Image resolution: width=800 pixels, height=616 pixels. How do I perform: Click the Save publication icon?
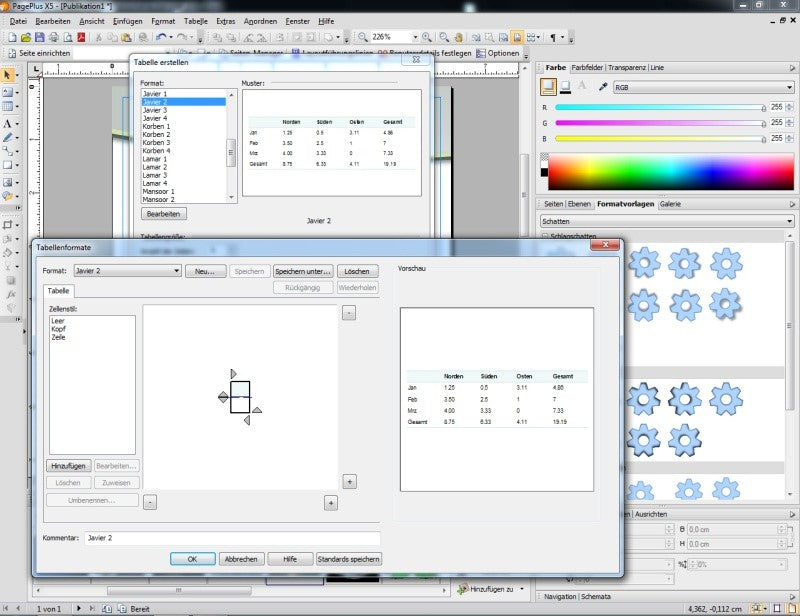tap(40, 37)
